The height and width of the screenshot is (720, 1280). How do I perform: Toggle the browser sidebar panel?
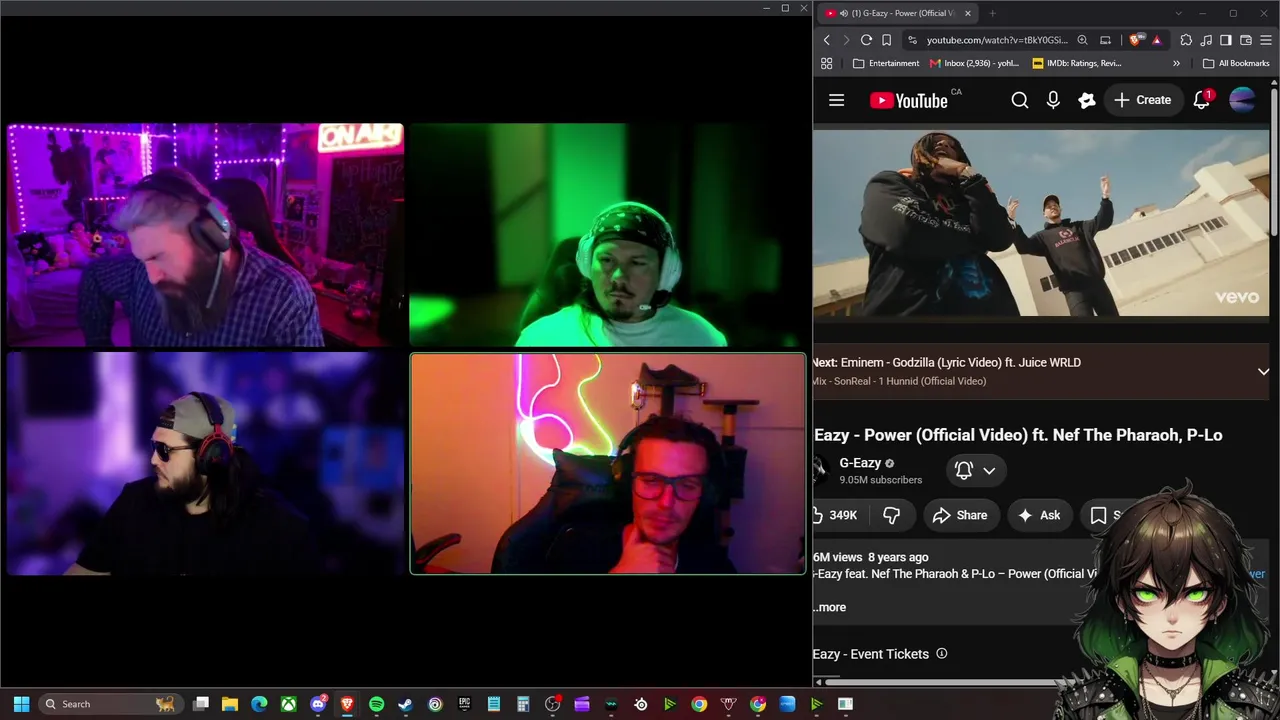pyautogui.click(x=1226, y=40)
